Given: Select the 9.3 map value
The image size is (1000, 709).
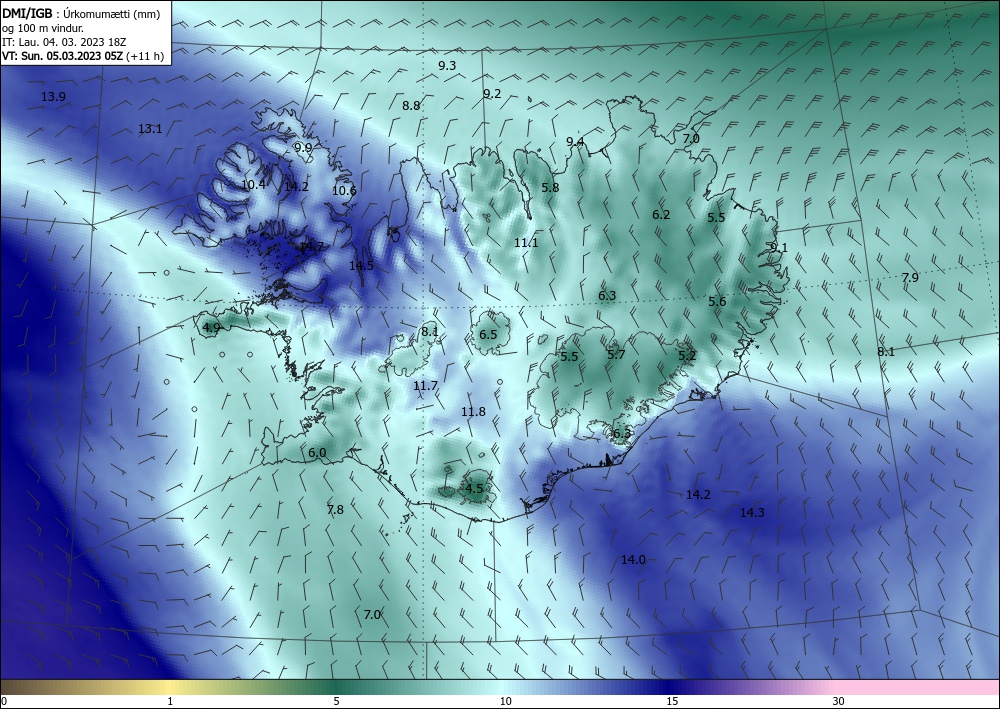Looking at the screenshot, I should [x=447, y=66].
